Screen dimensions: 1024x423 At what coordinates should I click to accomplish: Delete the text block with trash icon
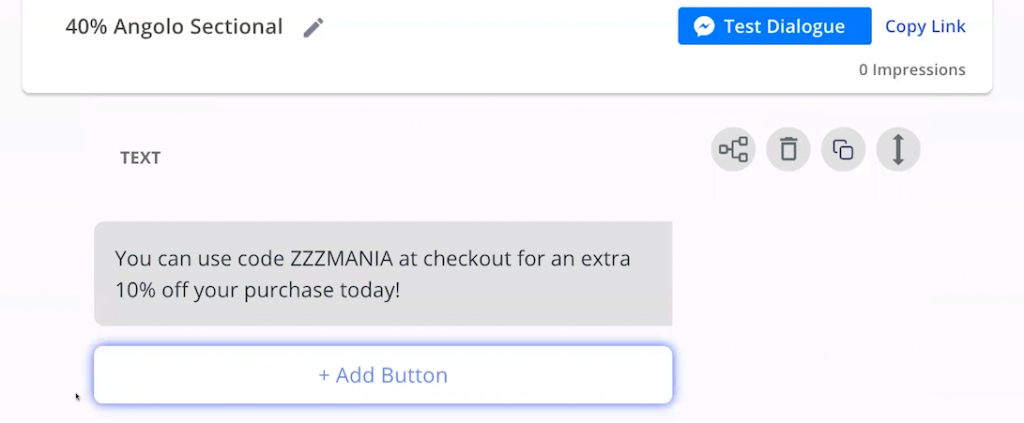788,150
